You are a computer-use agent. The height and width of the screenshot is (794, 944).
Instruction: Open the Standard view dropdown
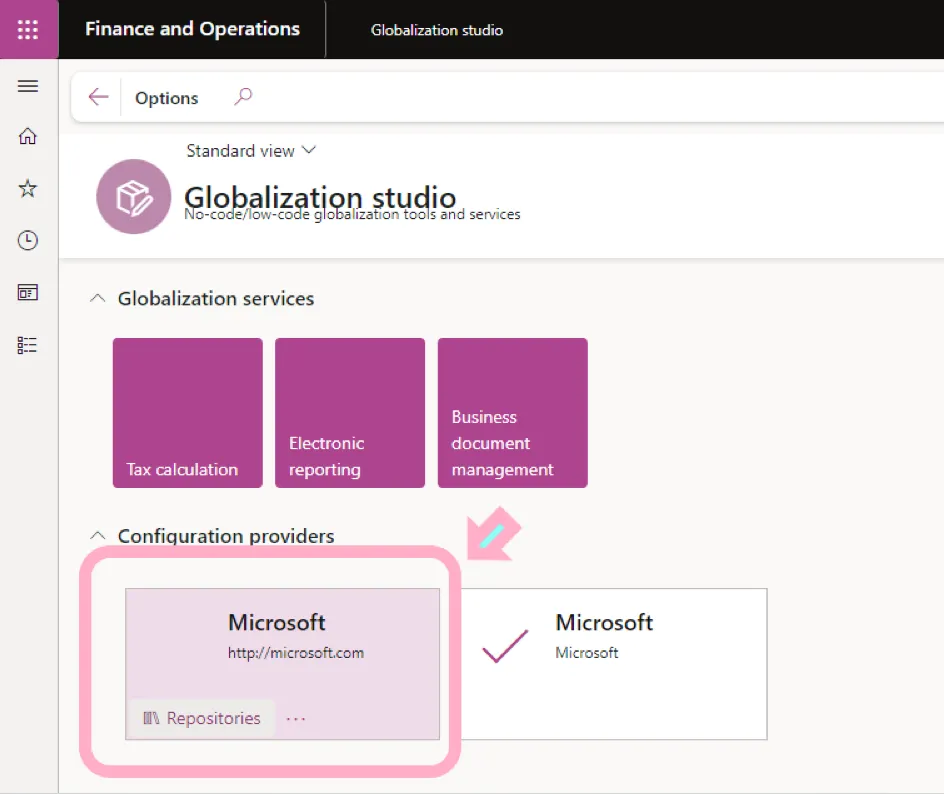tap(251, 150)
